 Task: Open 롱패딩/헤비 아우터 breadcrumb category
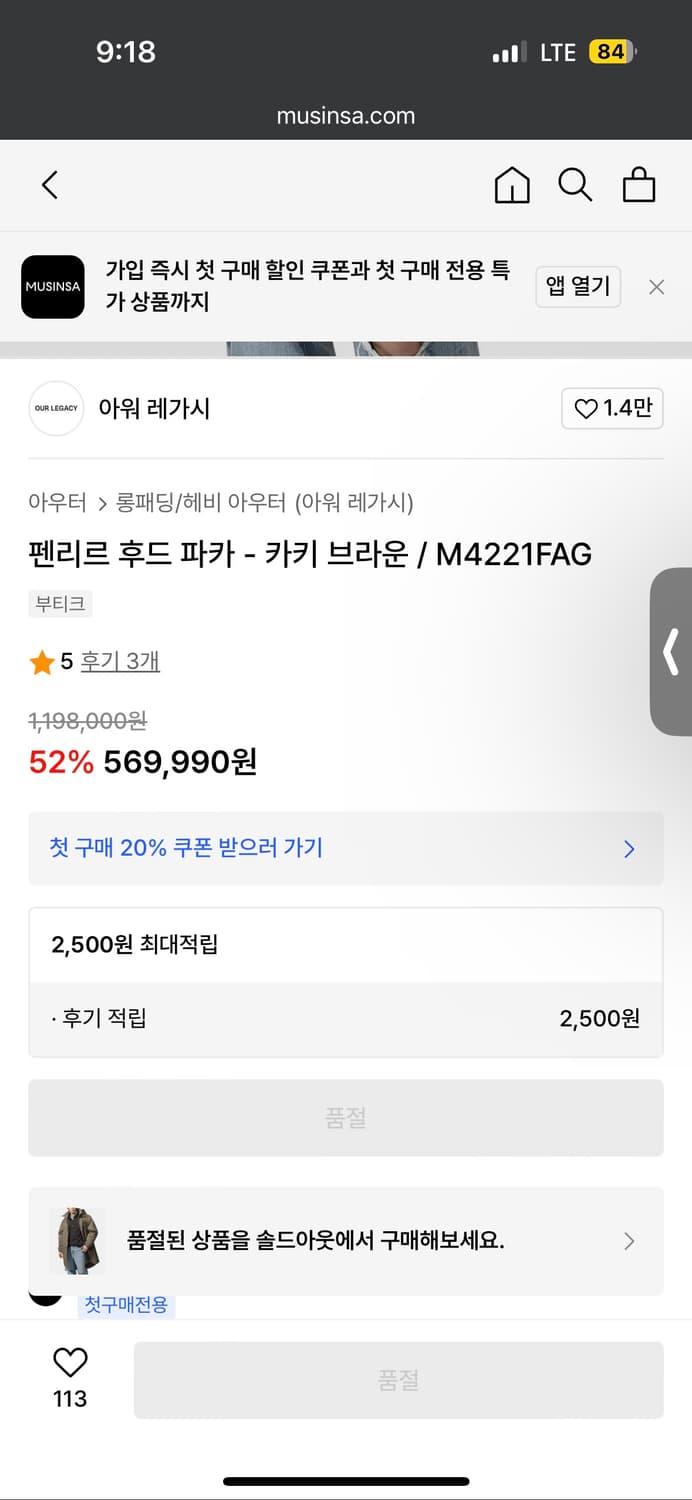coord(204,502)
